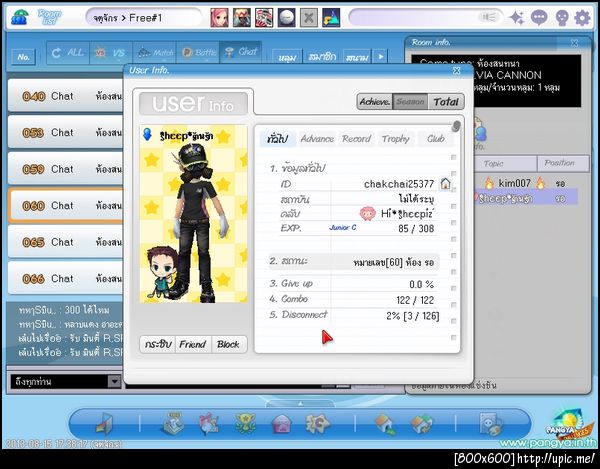Select the VS room filter tab
The height and width of the screenshot is (469, 600).
111,53
